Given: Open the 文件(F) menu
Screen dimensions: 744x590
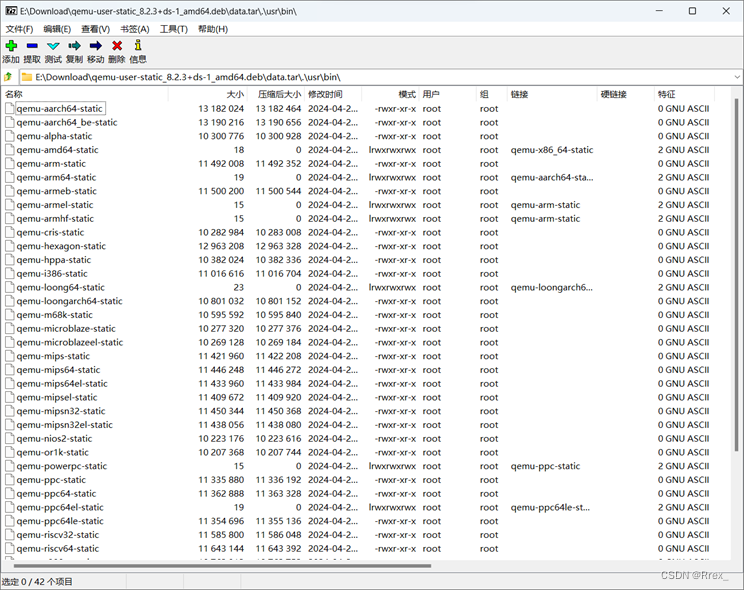Looking at the screenshot, I should click(x=19, y=29).
